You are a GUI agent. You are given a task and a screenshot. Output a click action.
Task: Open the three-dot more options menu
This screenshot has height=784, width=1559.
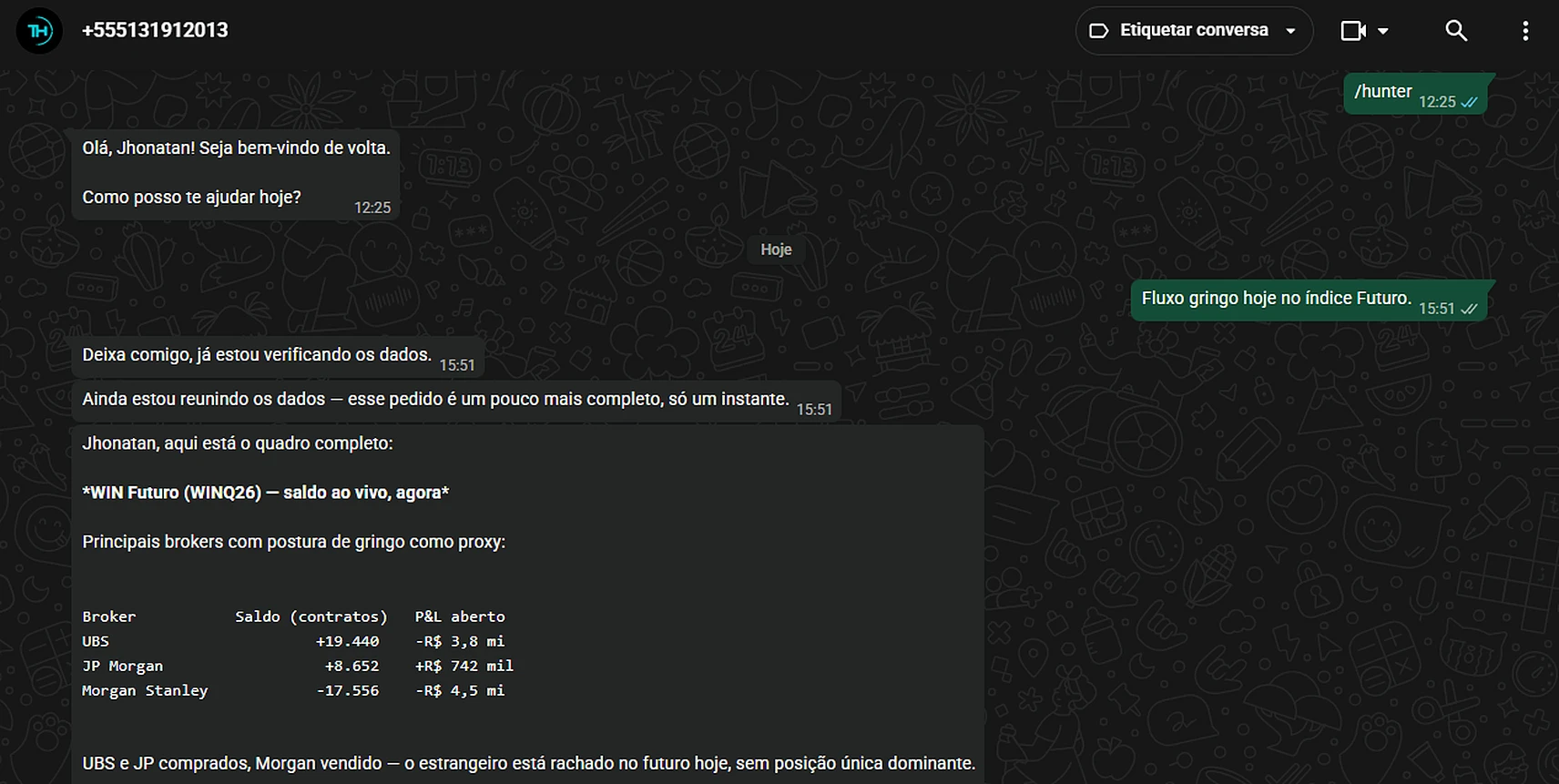[x=1525, y=31]
